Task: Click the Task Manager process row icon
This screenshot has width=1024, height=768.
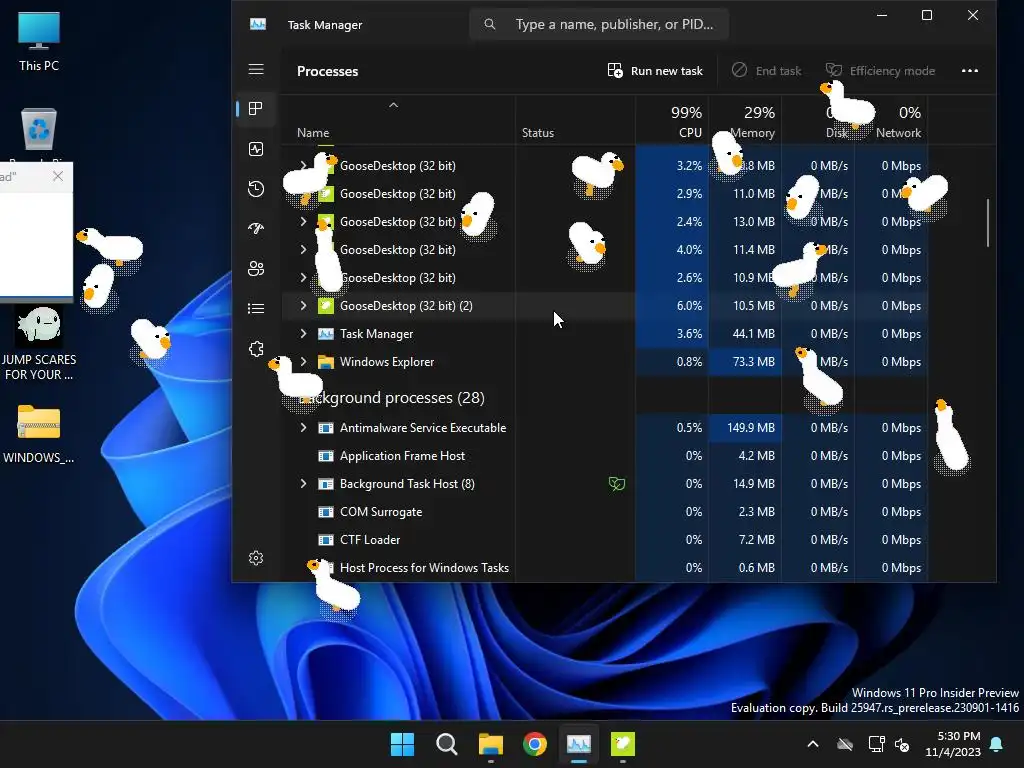Action: click(x=325, y=334)
